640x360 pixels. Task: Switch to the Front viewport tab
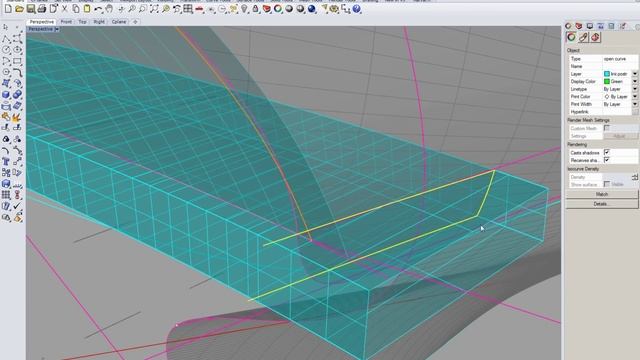click(x=66, y=22)
